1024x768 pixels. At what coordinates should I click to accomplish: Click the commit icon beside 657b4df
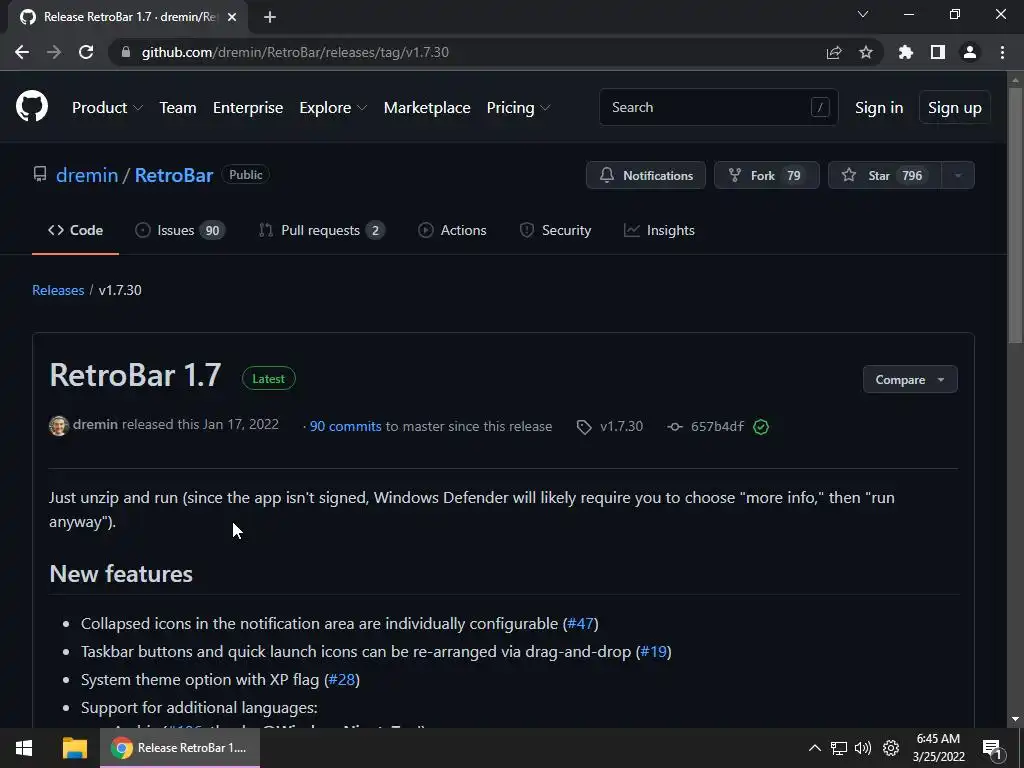[x=675, y=427]
